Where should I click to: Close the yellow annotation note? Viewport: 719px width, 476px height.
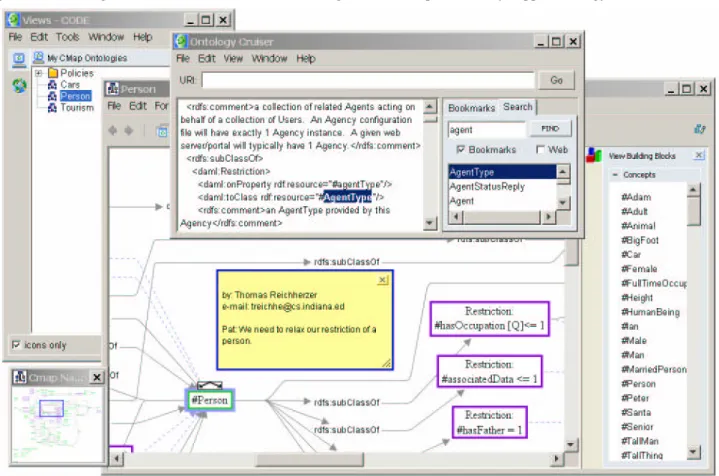[x=382, y=280]
